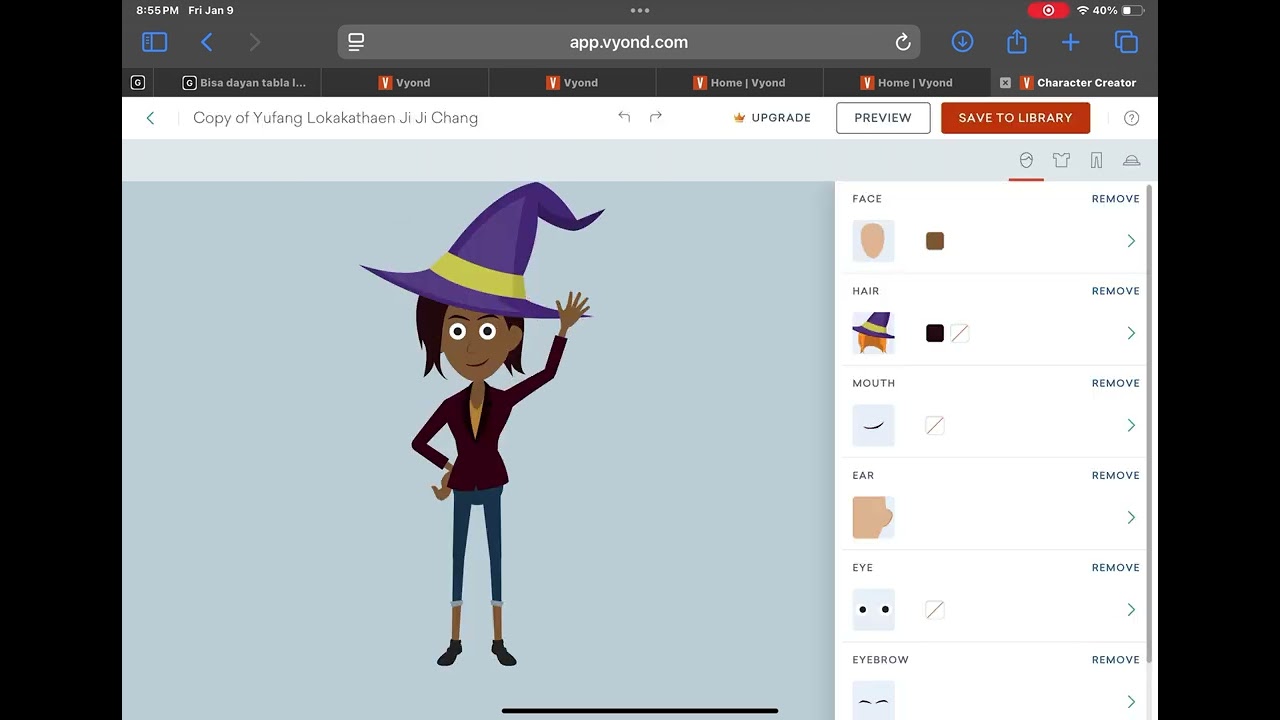This screenshot has height=720, width=1280.
Task: Click the Save to Library button
Action: point(1015,118)
